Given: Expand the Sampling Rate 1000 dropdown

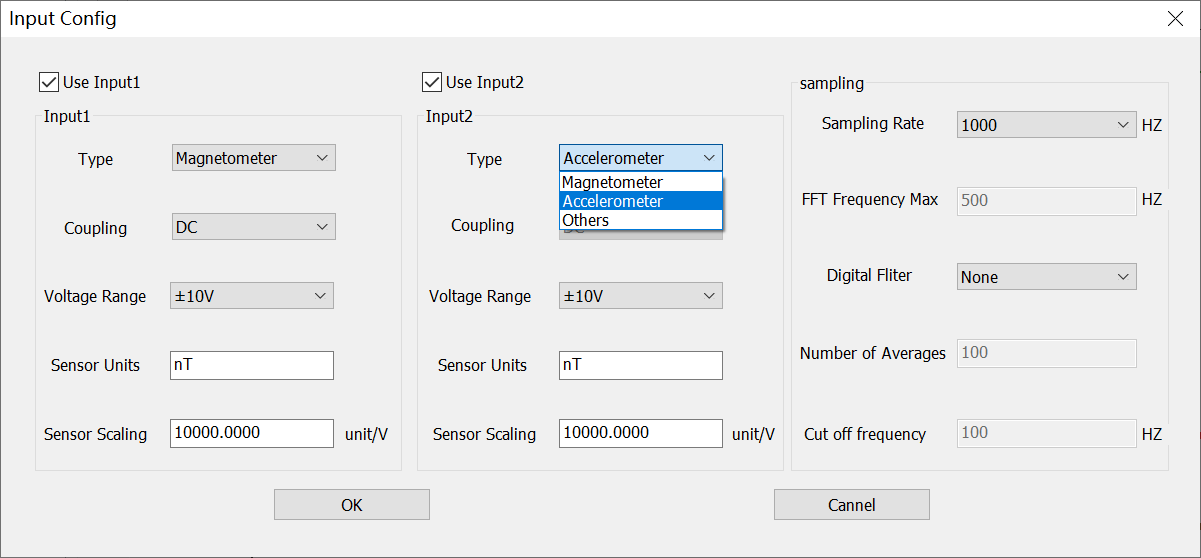Looking at the screenshot, I should pos(1046,125).
